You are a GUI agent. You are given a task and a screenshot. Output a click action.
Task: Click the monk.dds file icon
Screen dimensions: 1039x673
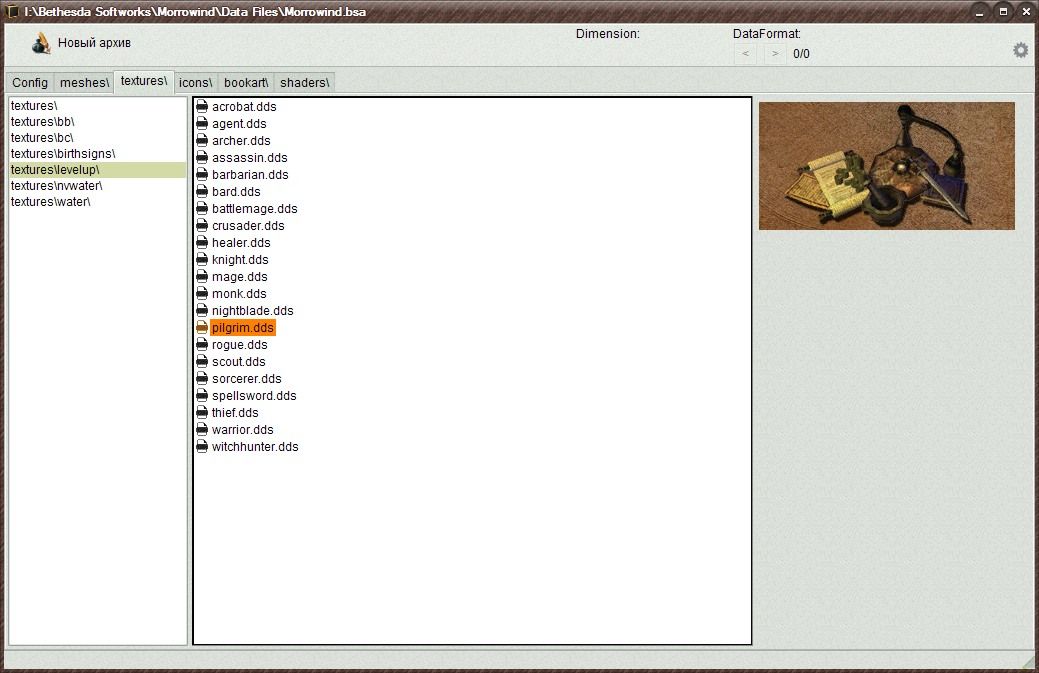click(202, 293)
